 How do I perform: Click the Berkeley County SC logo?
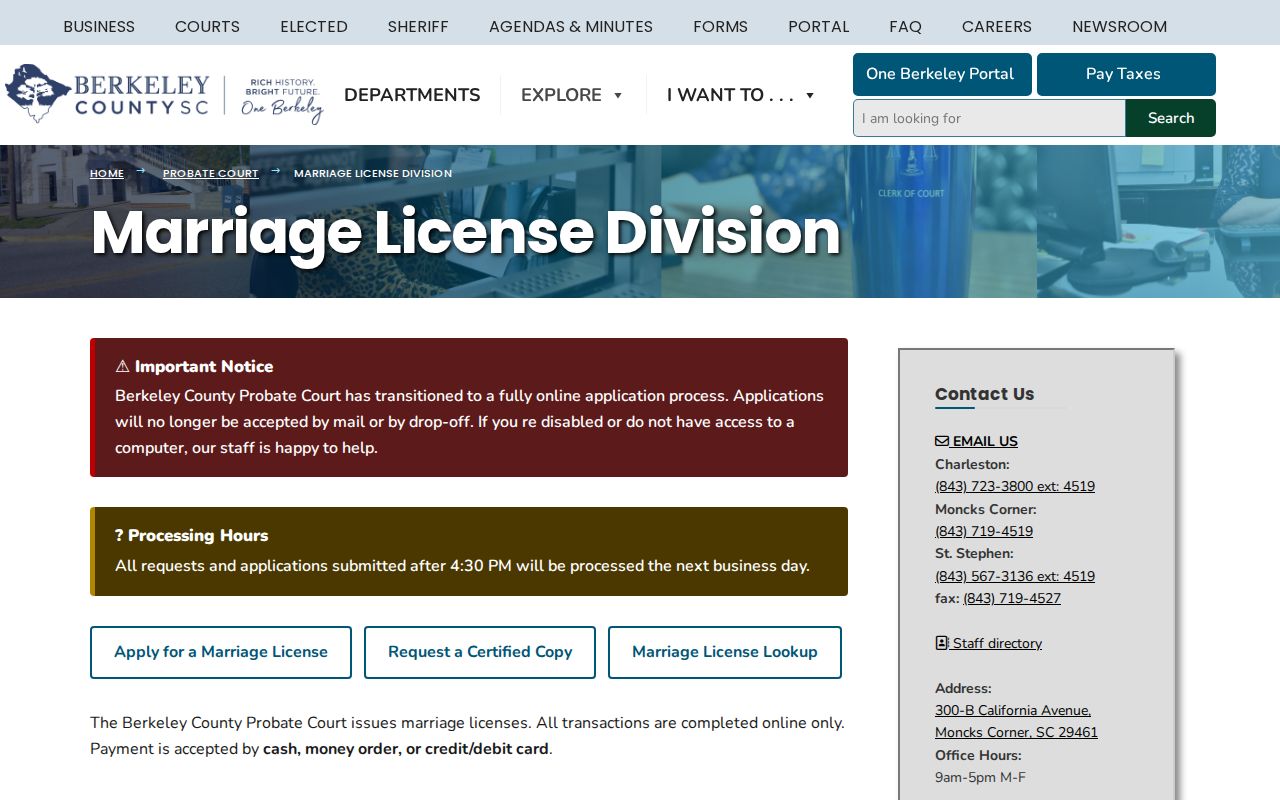click(x=164, y=94)
